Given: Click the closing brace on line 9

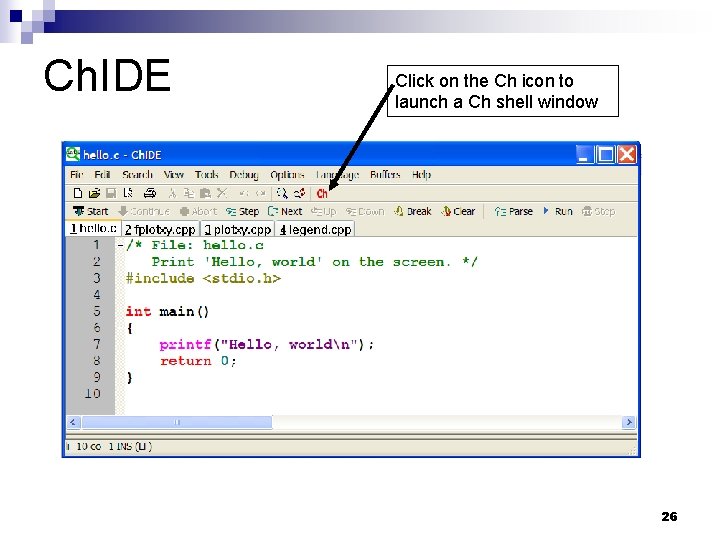Looking at the screenshot, I should [x=129, y=378].
